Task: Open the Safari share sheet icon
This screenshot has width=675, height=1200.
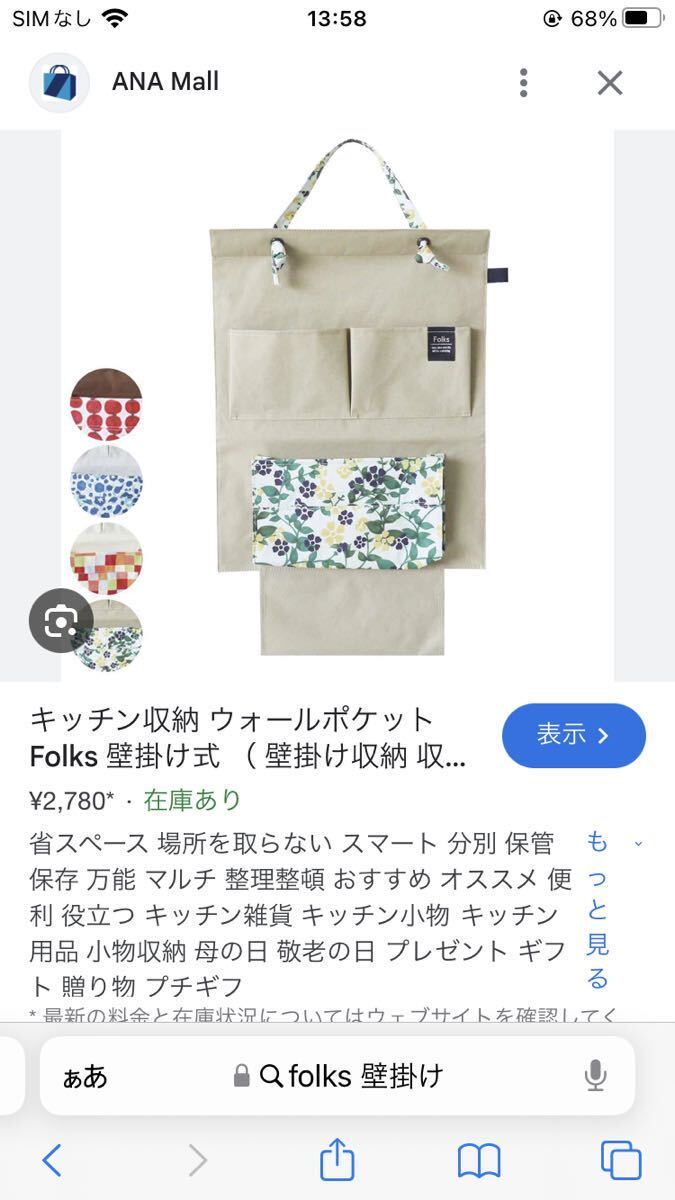Action: click(x=337, y=1158)
